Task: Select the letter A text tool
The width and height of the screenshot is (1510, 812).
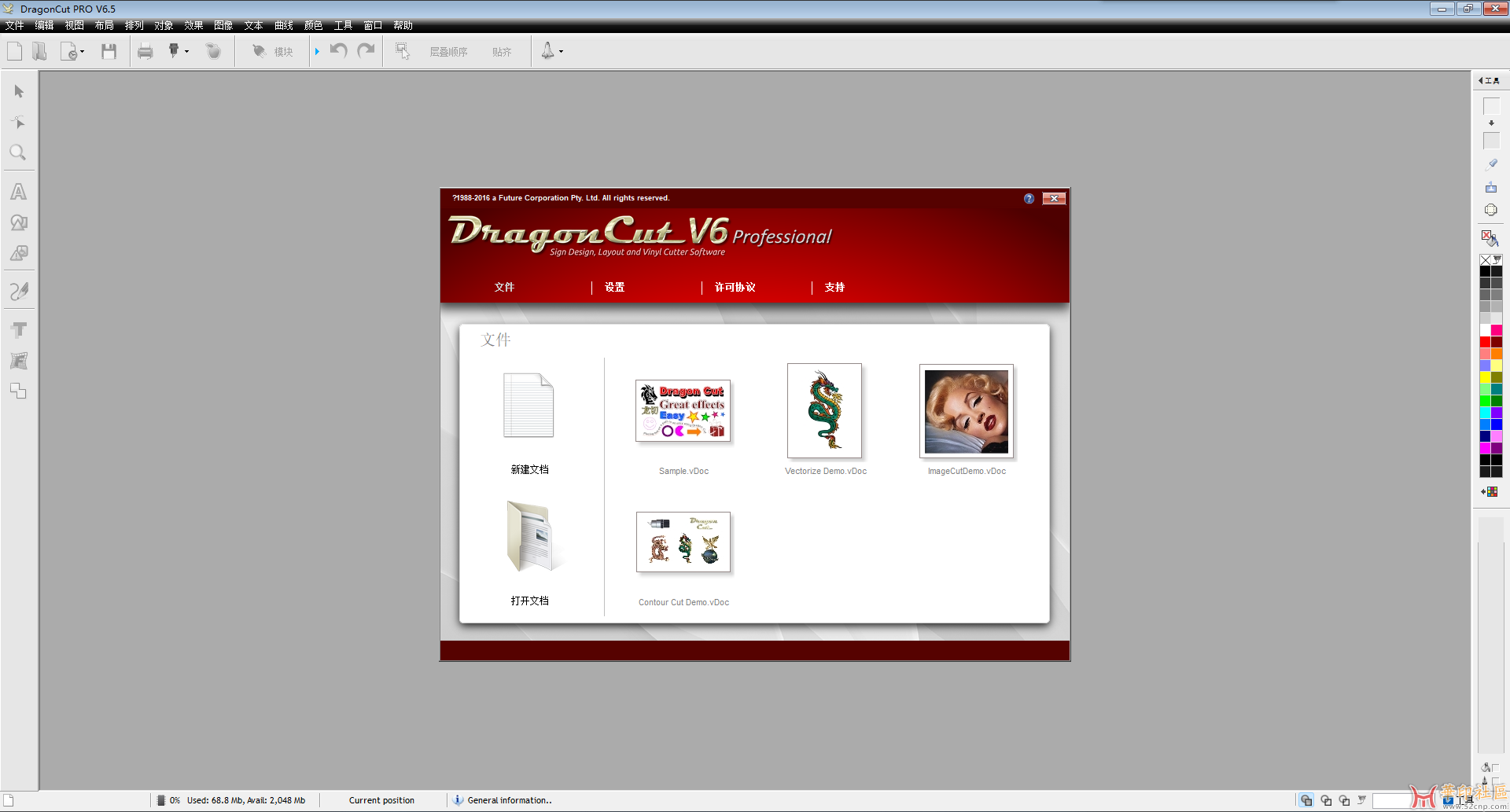Action: tap(19, 192)
